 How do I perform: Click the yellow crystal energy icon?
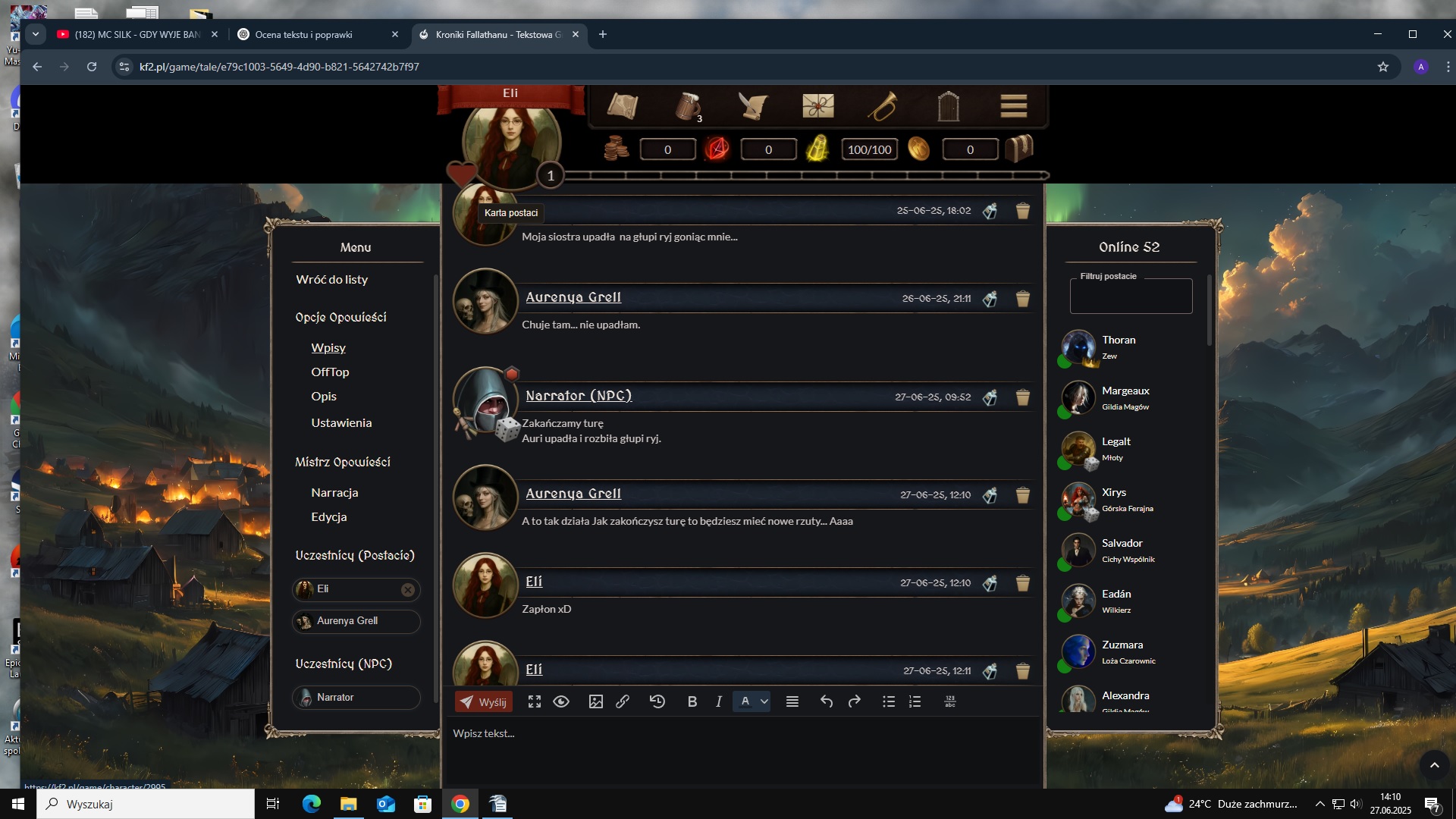(817, 149)
